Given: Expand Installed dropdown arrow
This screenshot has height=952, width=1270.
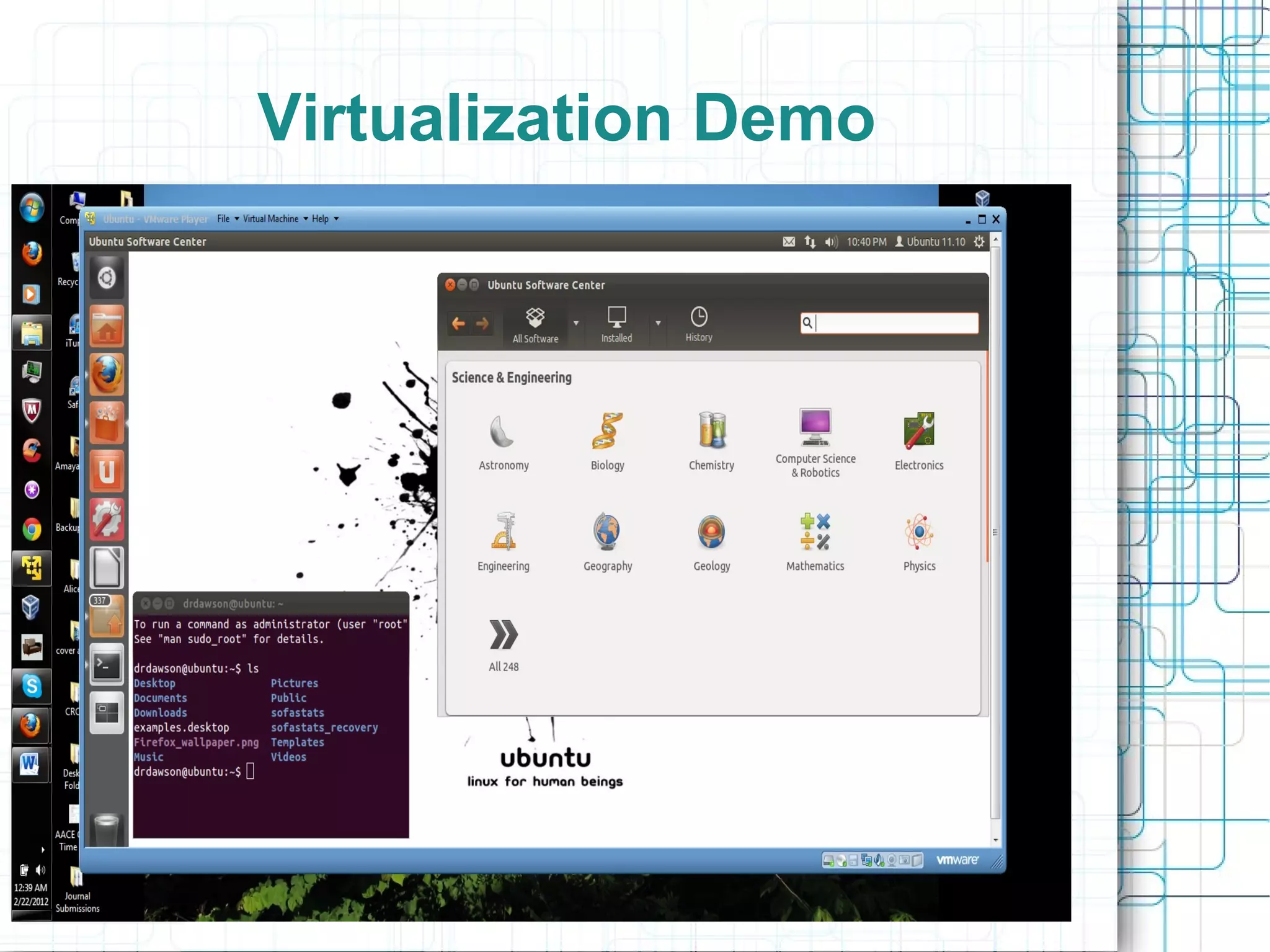Looking at the screenshot, I should (x=658, y=323).
